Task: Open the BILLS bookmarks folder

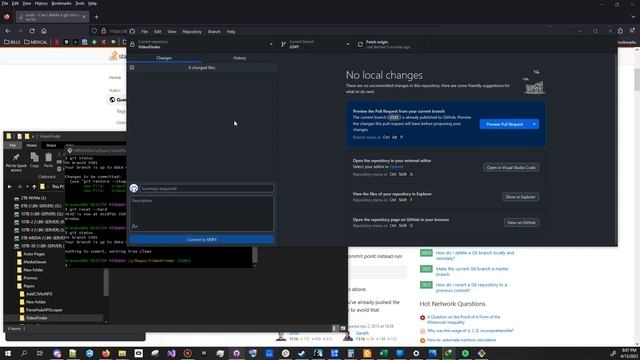Action: tap(12, 42)
